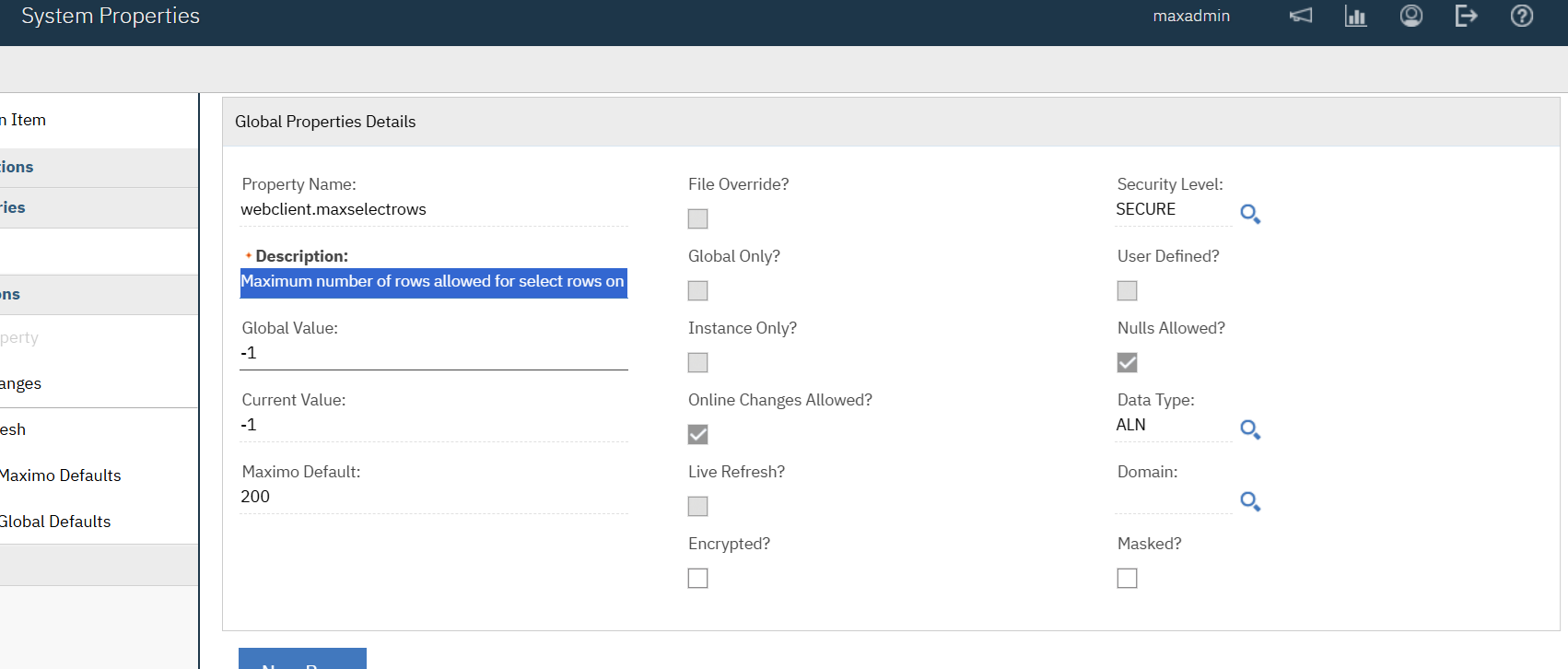1568x669 pixels.
Task: Click the Description text field
Action: point(433,282)
